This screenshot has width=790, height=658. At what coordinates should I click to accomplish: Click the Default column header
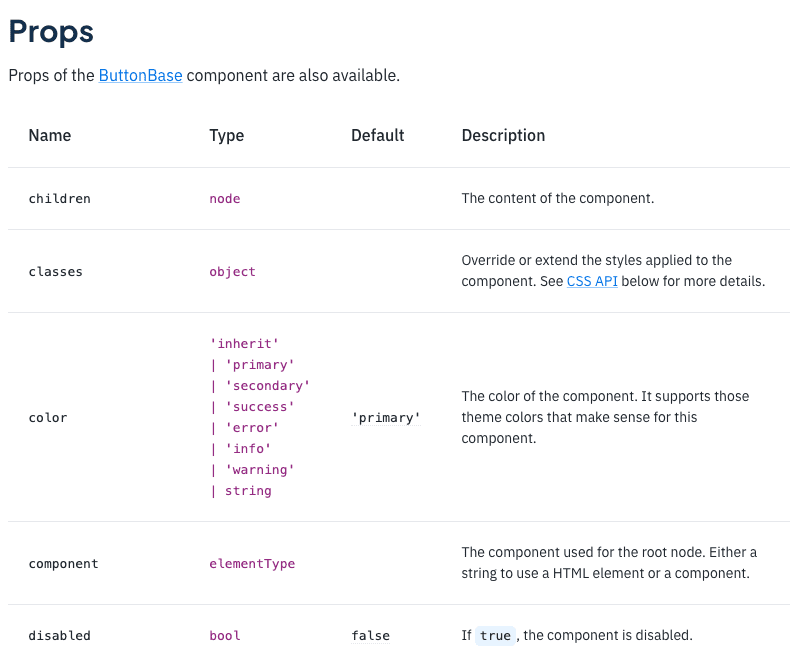pyautogui.click(x=378, y=136)
